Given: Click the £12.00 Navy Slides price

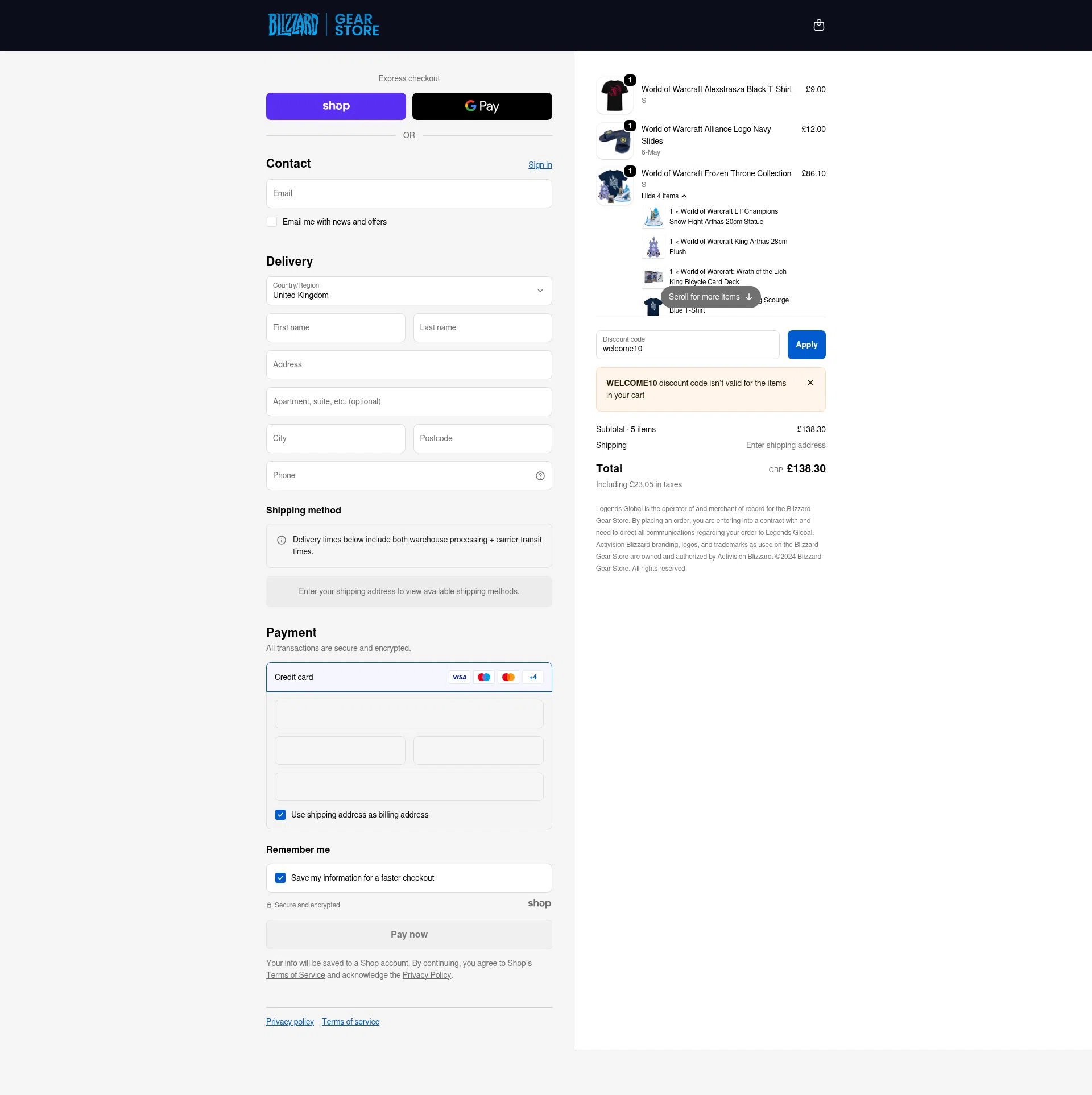Looking at the screenshot, I should pyautogui.click(x=813, y=129).
